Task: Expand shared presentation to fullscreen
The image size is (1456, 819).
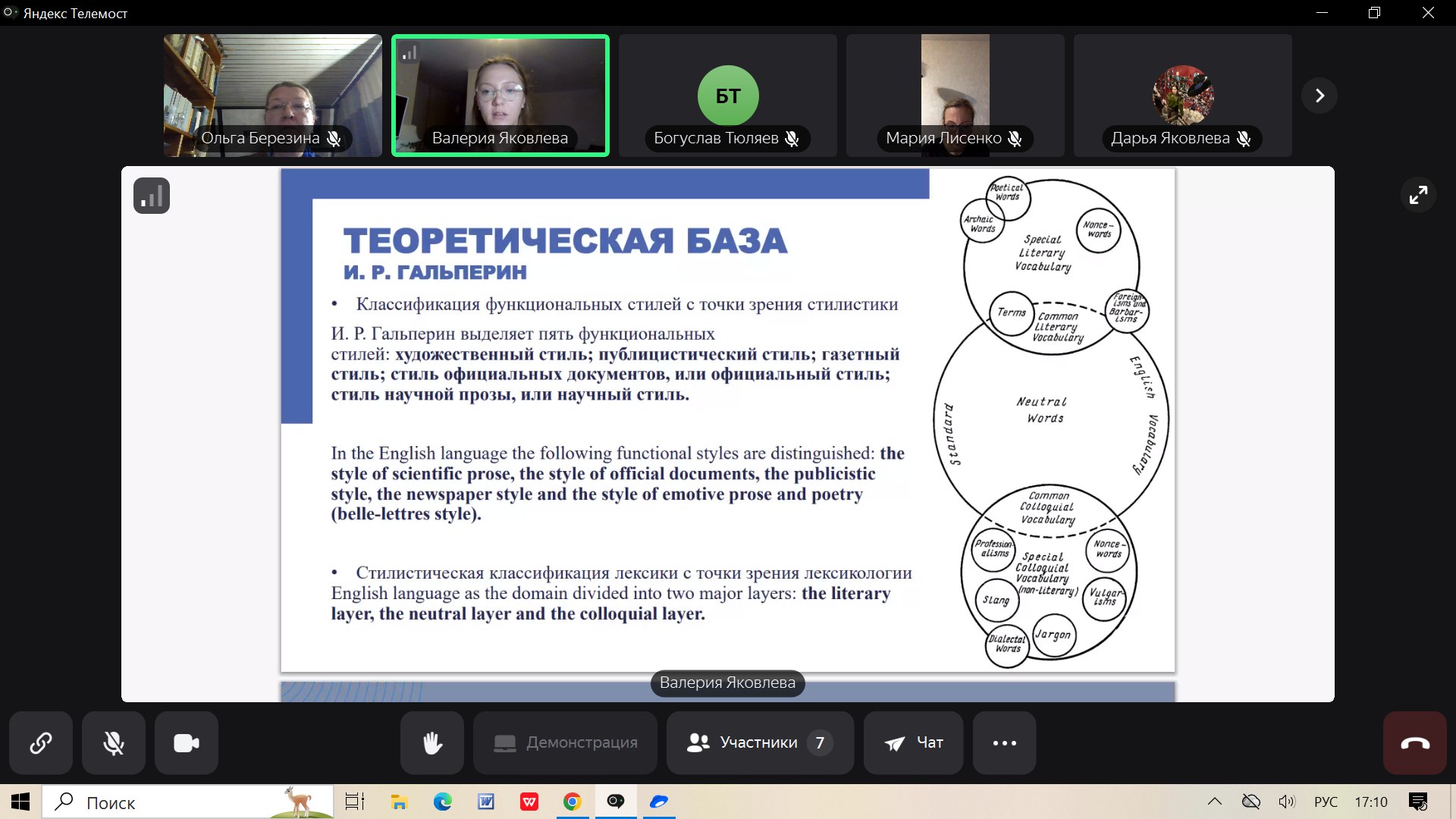Action: coord(1418,196)
